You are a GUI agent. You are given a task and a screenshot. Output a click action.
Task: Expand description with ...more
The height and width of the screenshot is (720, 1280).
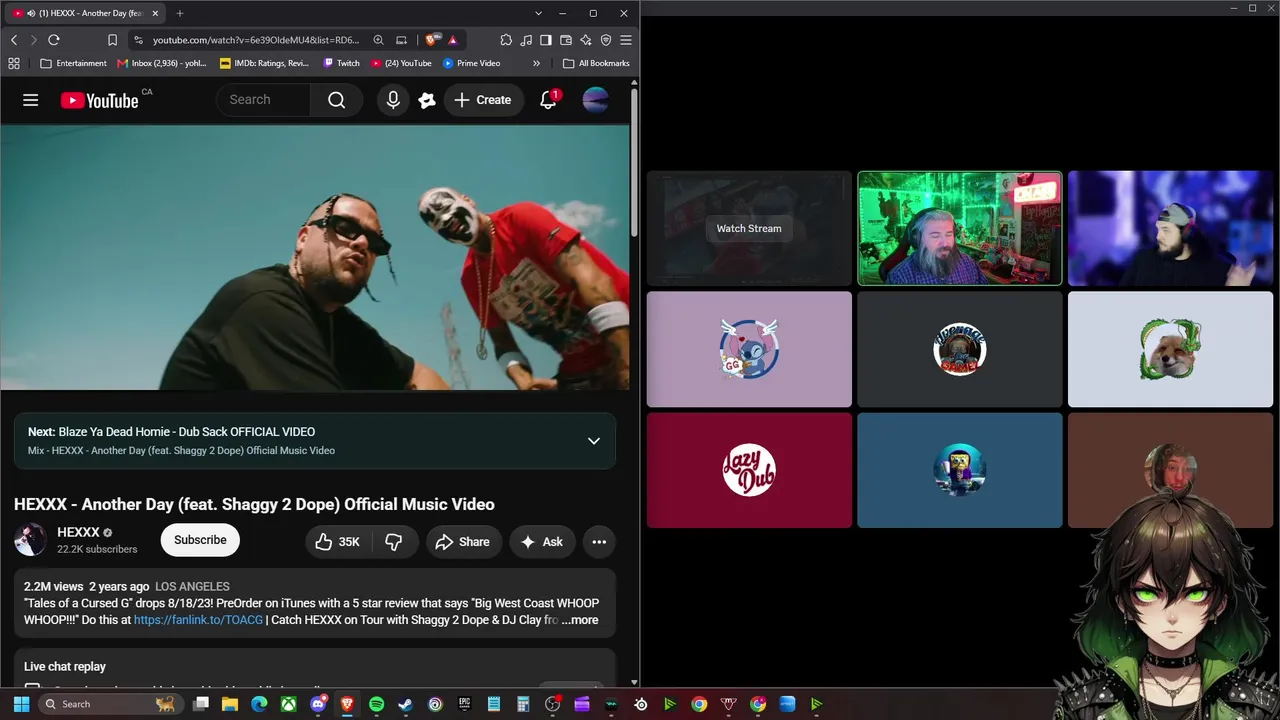coord(580,620)
